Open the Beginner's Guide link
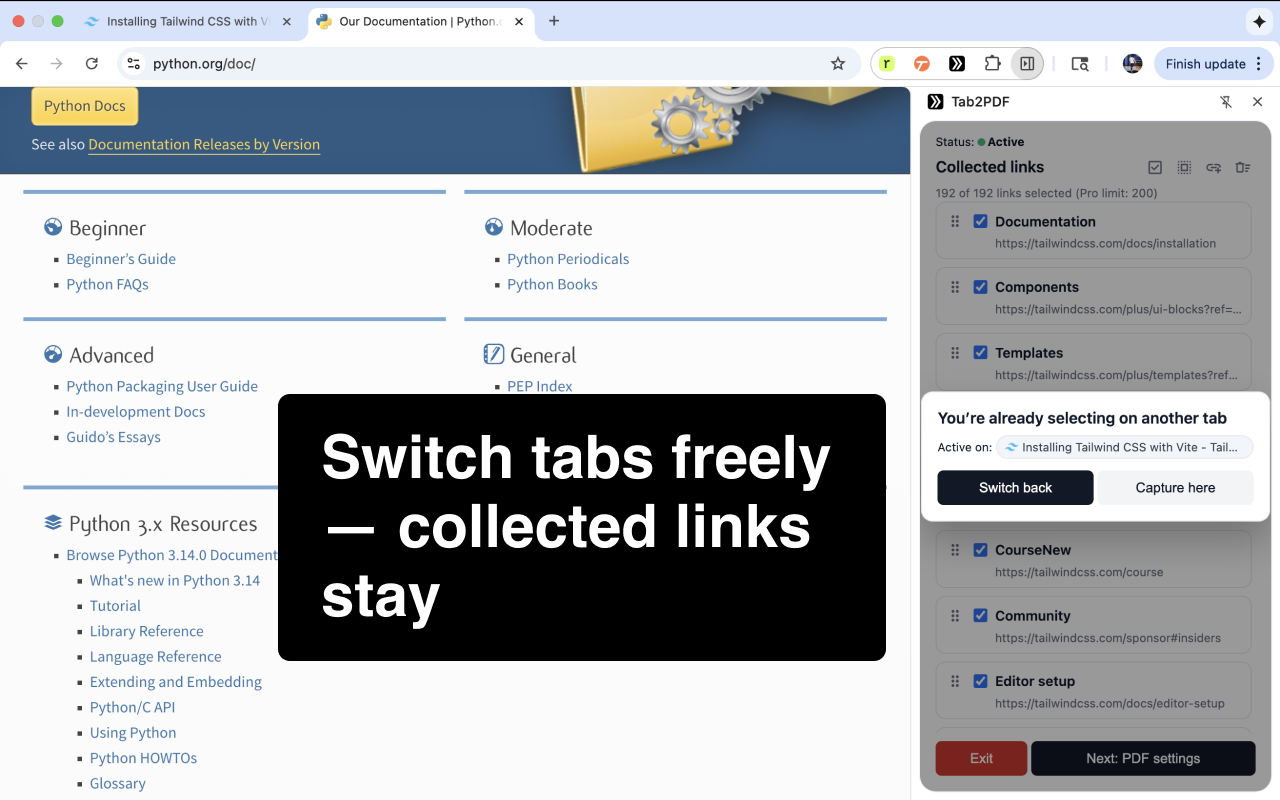The width and height of the screenshot is (1280, 800). click(x=120, y=258)
